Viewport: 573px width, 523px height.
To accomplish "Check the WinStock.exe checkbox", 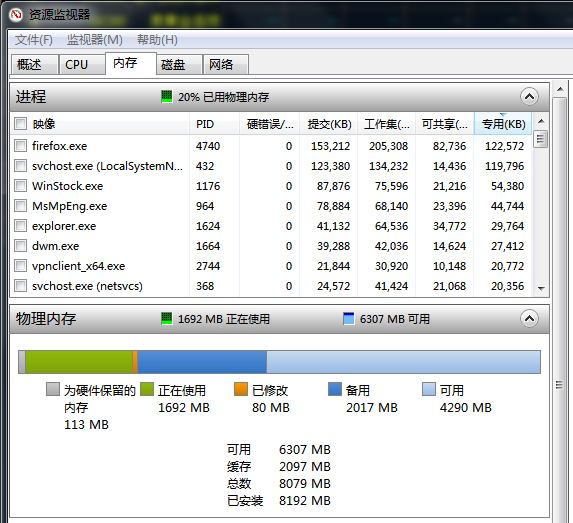I will point(20,186).
